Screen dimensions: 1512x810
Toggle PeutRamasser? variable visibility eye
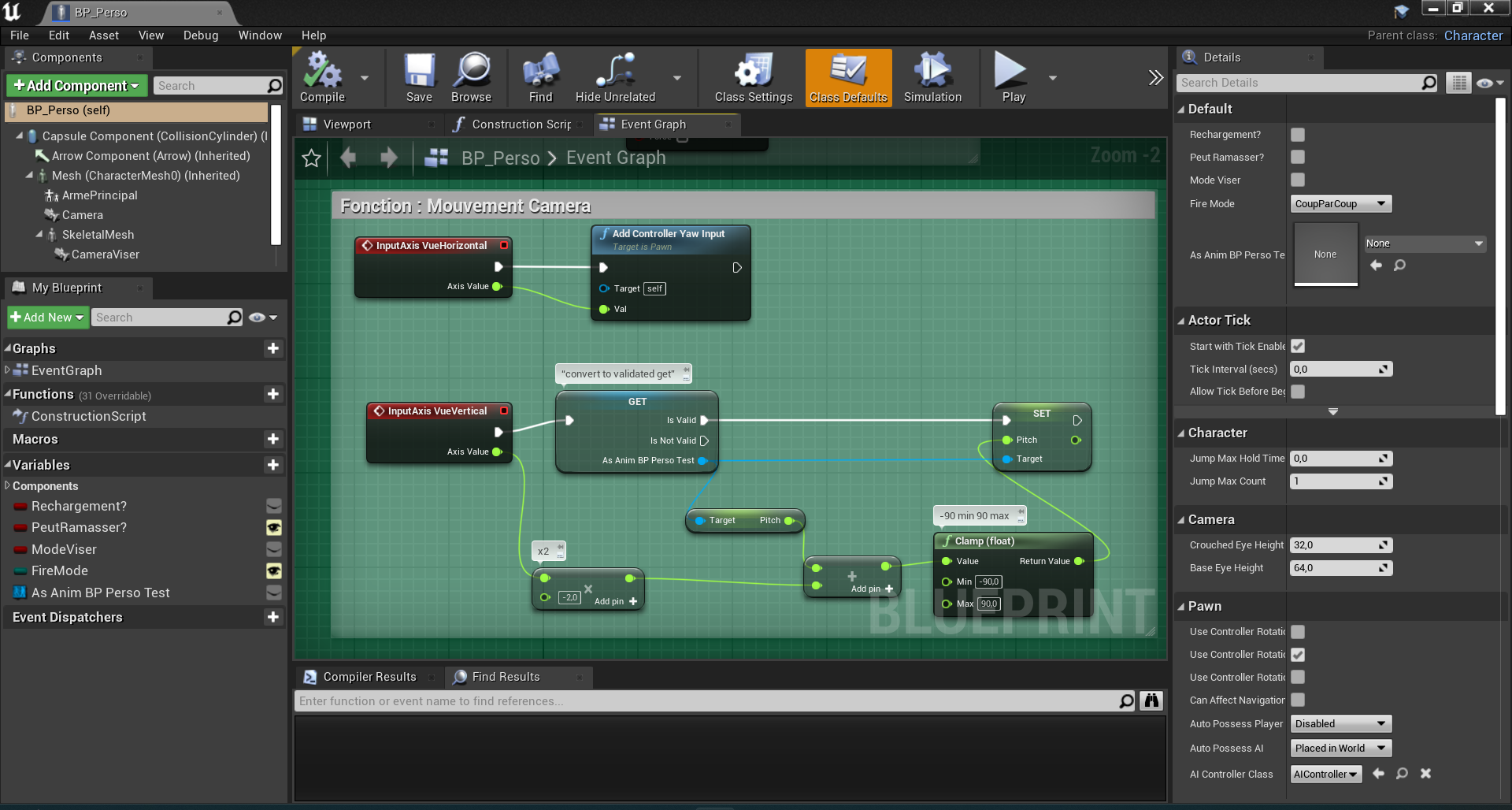tap(274, 528)
